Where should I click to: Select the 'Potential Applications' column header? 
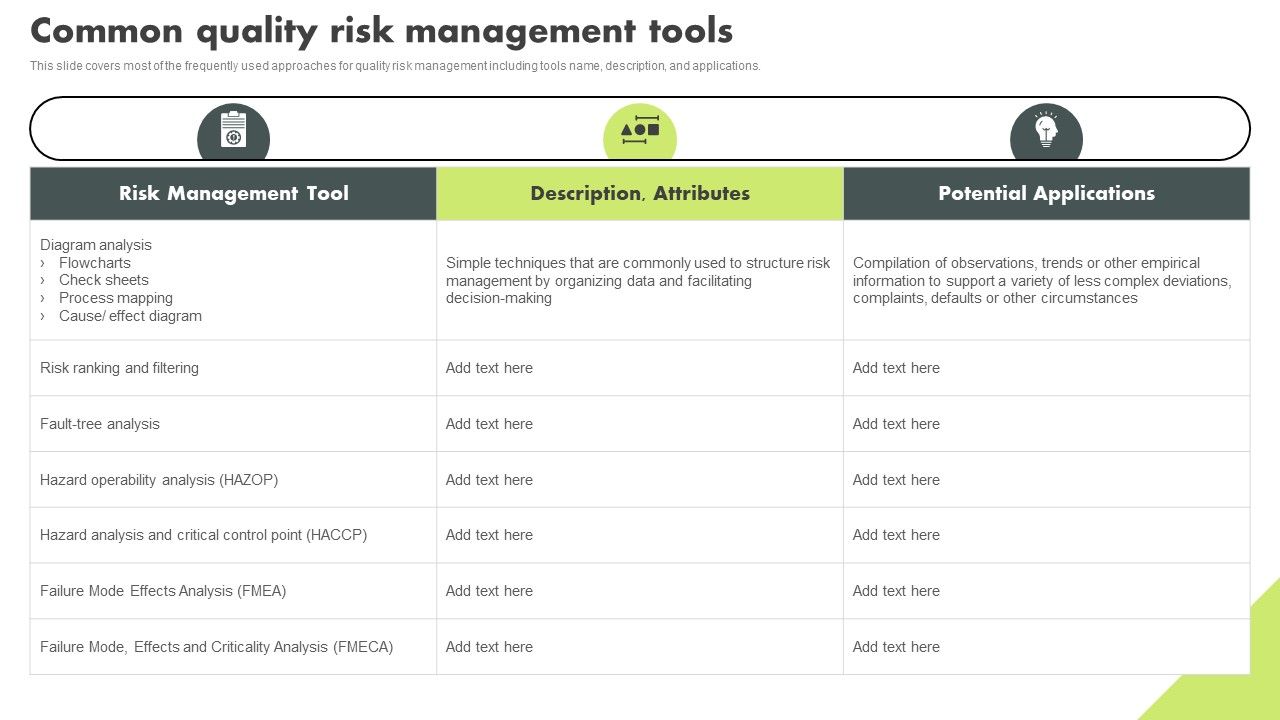pyautogui.click(x=1046, y=193)
